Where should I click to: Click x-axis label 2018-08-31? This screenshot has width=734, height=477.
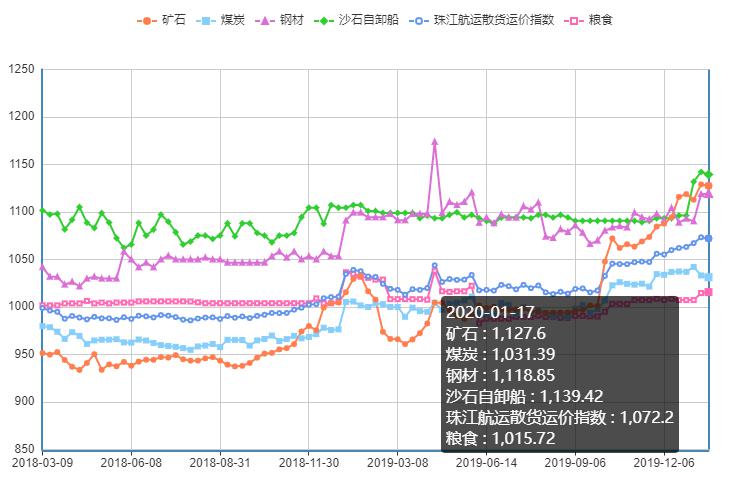click(220, 462)
